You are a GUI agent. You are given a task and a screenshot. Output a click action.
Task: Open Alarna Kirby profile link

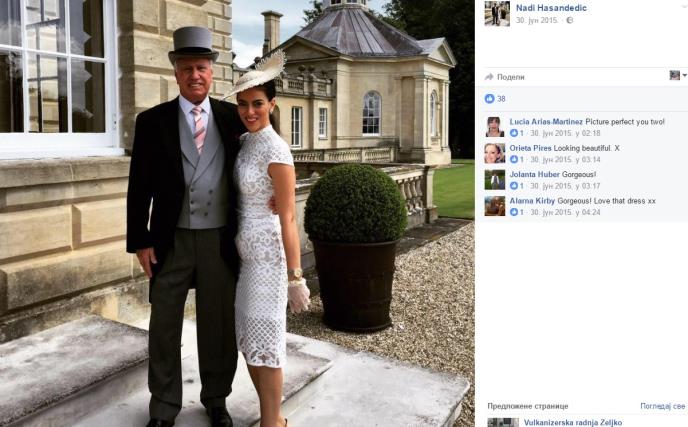coord(532,201)
